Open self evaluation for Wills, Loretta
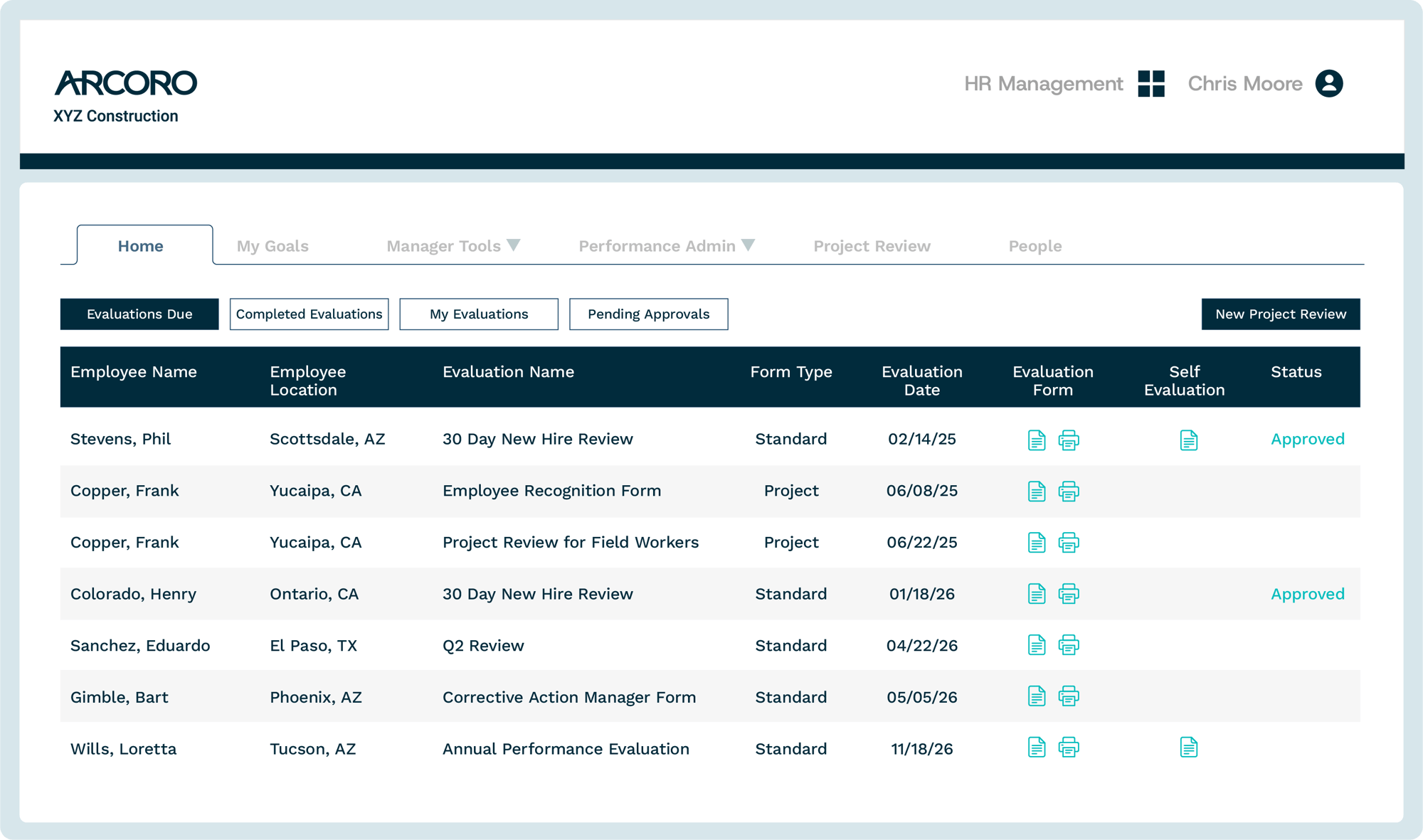Image resolution: width=1423 pixels, height=840 pixels. point(1188,748)
